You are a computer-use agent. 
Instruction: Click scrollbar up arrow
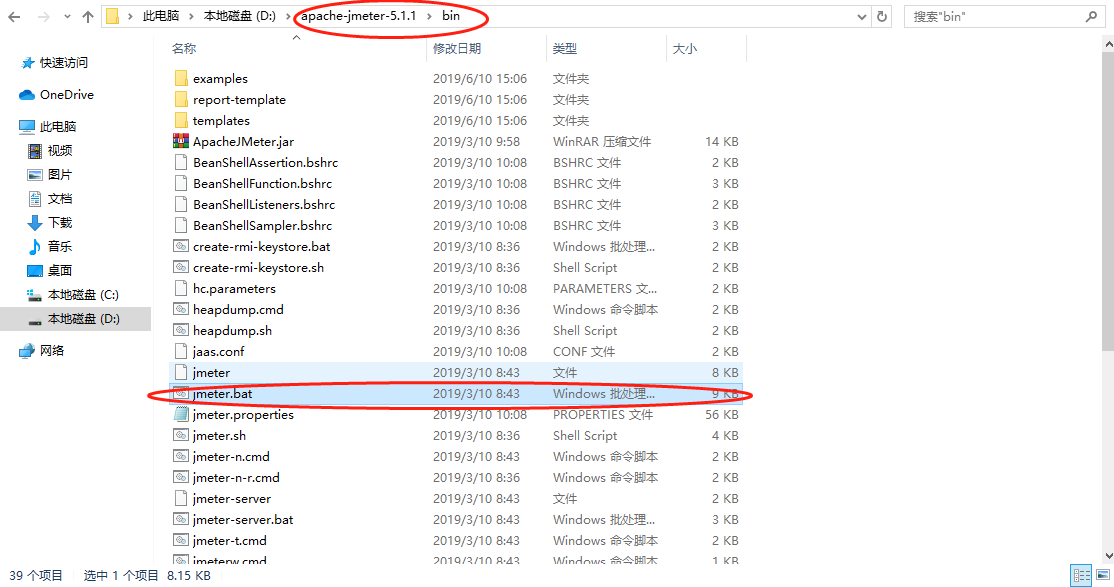point(1108,44)
